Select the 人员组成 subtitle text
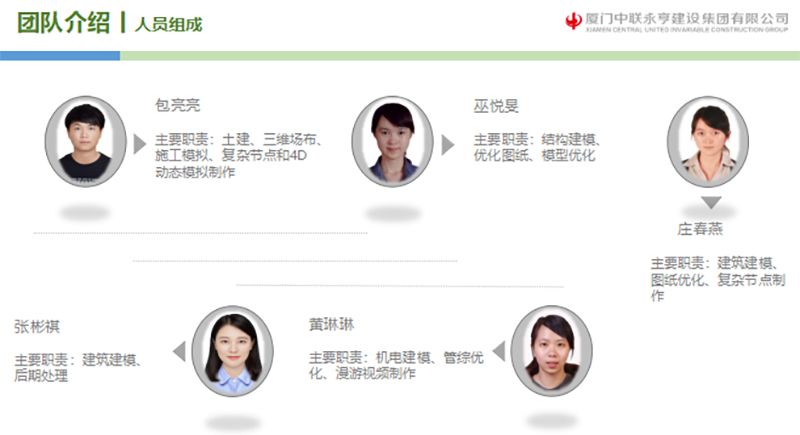The width and height of the screenshot is (800, 435). (168, 24)
